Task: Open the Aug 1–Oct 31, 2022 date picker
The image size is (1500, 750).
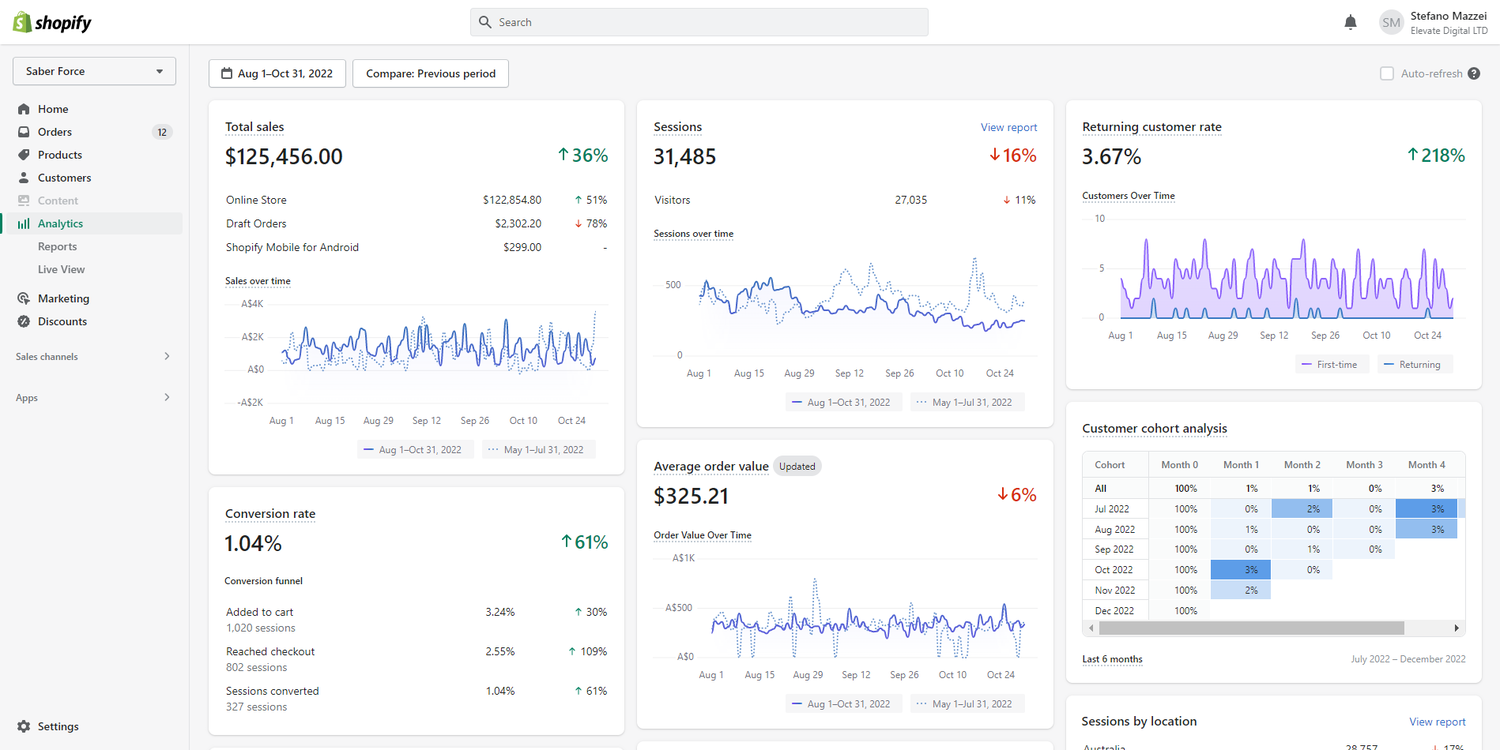Action: click(277, 74)
